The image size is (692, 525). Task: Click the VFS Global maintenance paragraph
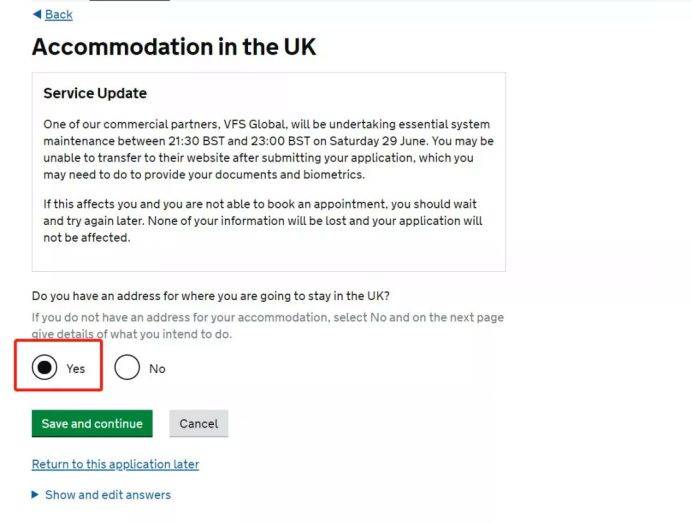(x=268, y=150)
